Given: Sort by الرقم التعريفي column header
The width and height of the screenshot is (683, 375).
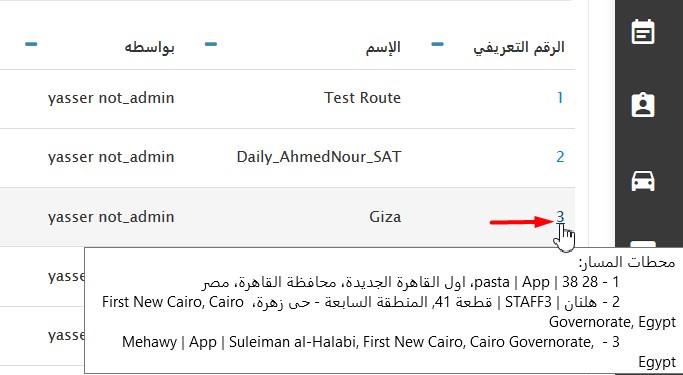Looking at the screenshot, I should [x=519, y=47].
